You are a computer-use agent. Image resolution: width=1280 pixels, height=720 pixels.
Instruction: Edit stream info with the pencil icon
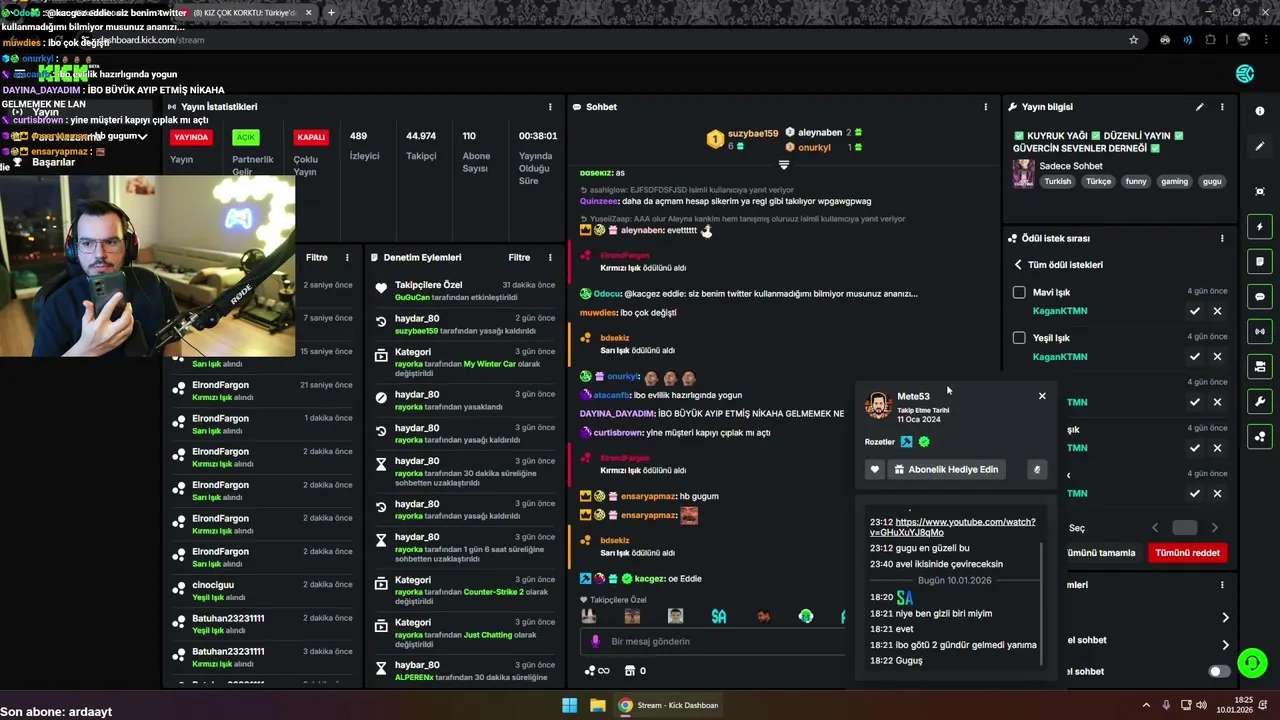pos(1200,107)
